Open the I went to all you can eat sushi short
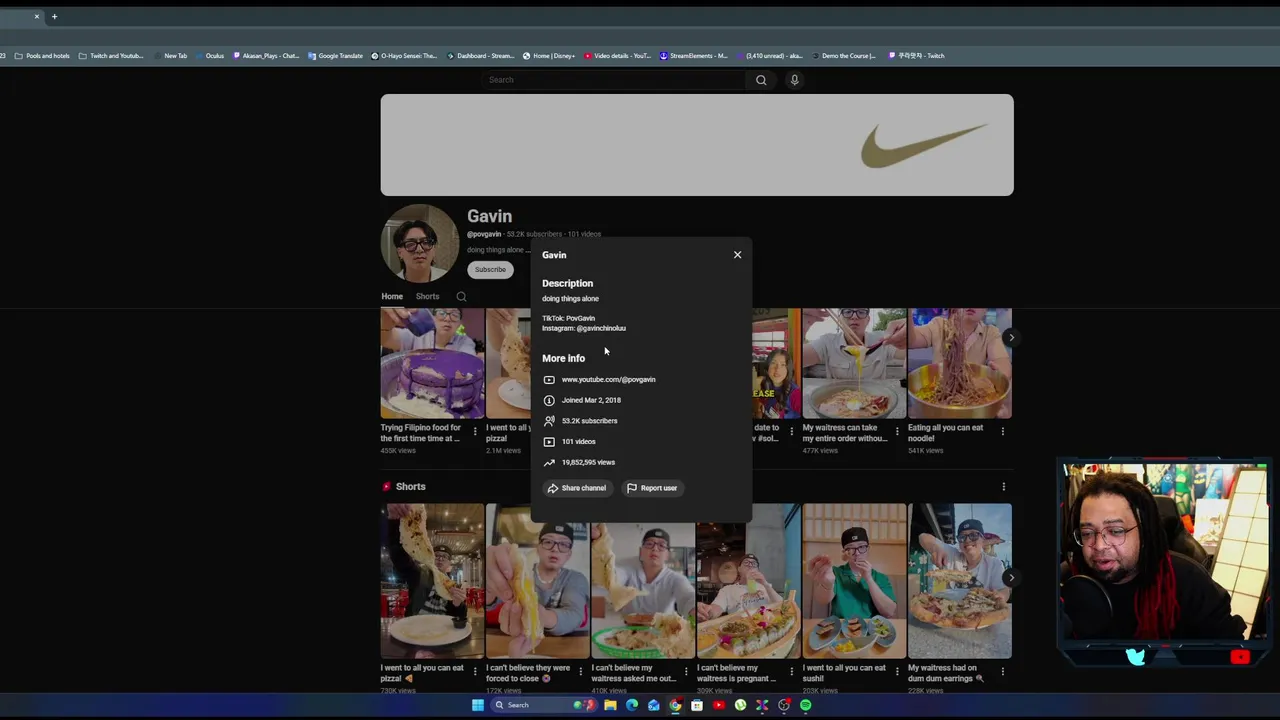Viewport: 1280px width, 720px height. pyautogui.click(x=854, y=581)
